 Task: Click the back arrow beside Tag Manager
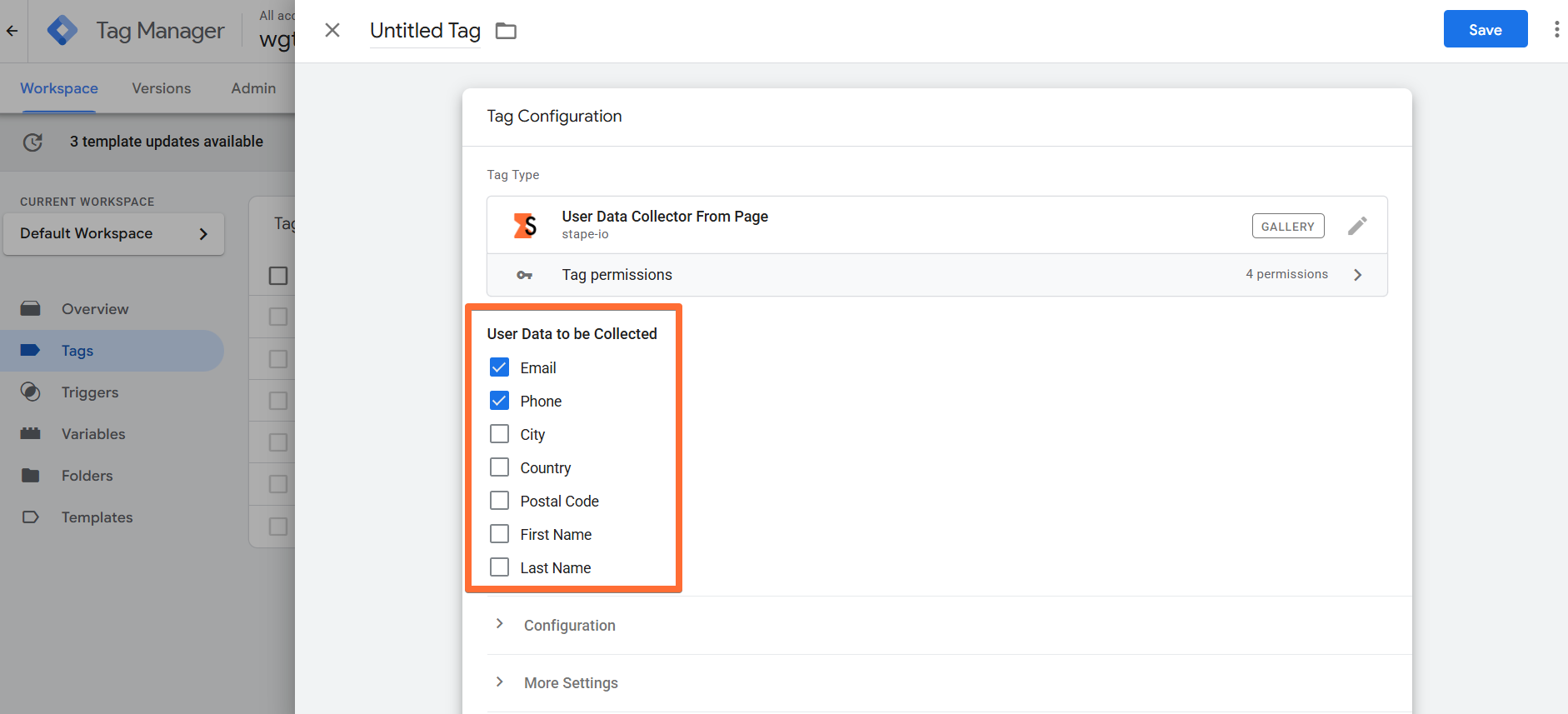(12, 31)
